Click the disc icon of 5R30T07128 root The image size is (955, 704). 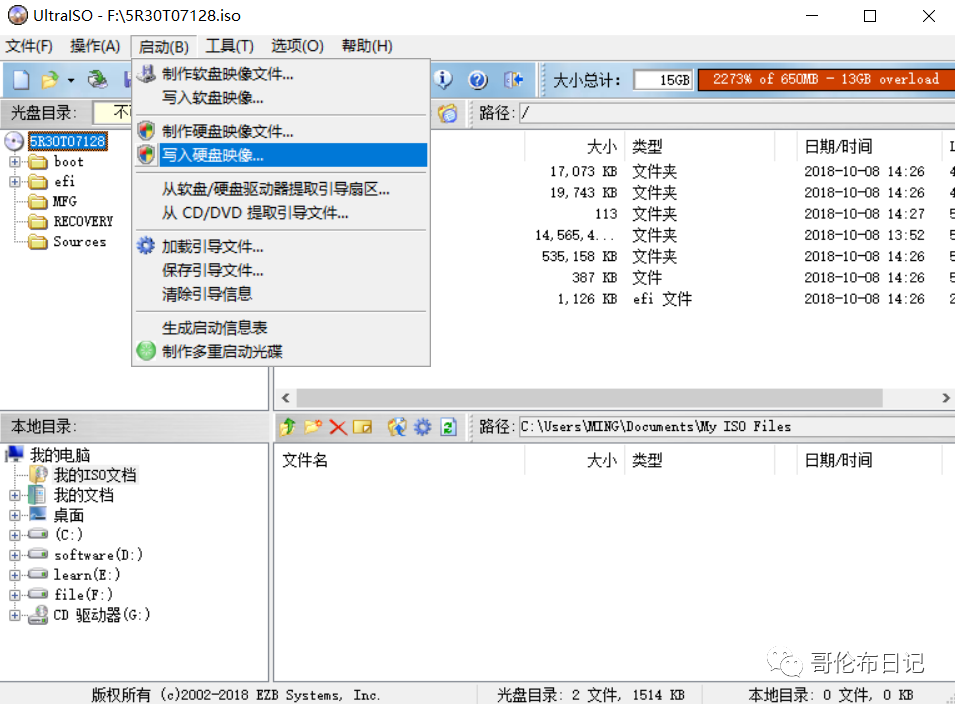coord(14,141)
